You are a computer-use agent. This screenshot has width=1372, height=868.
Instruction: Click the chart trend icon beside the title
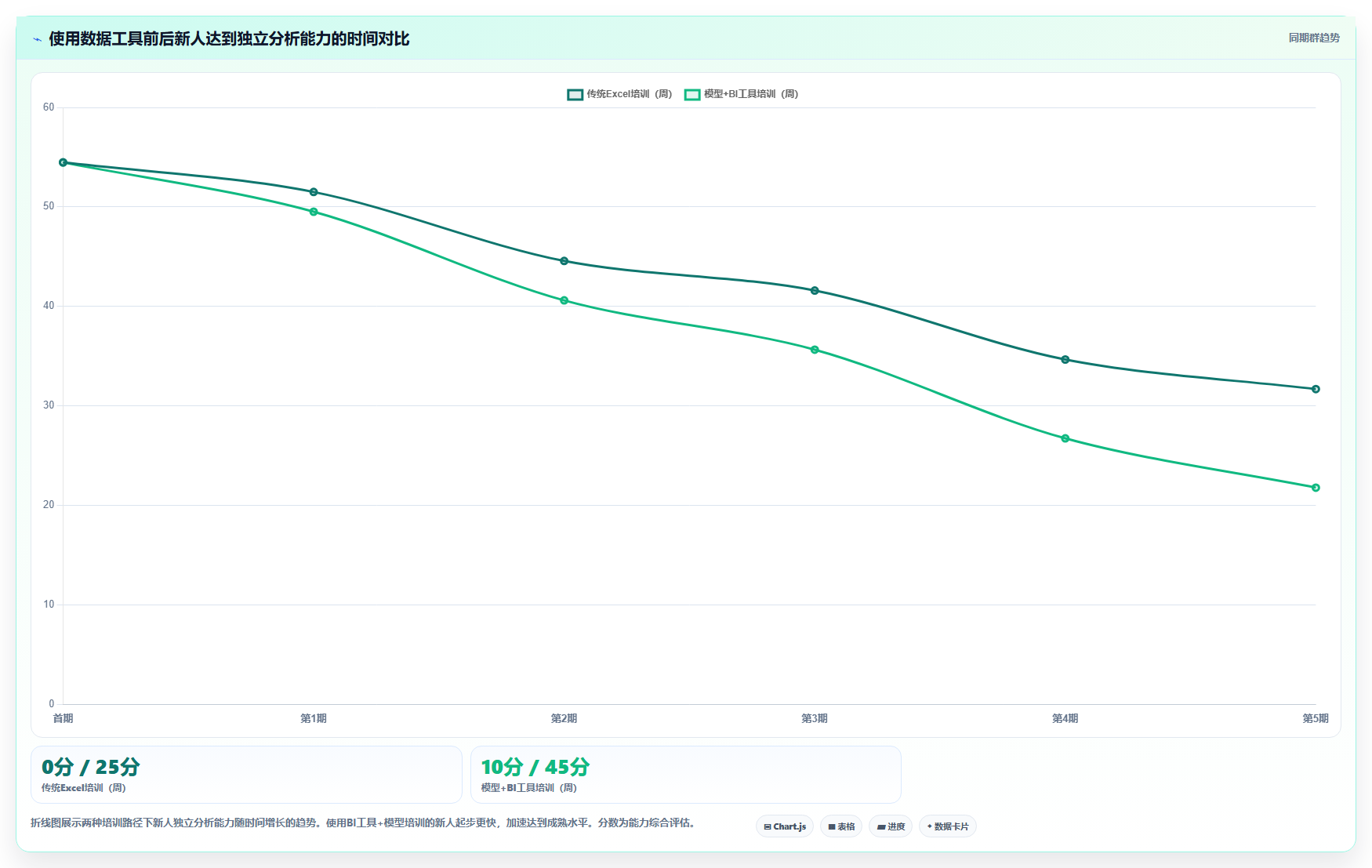(37, 39)
